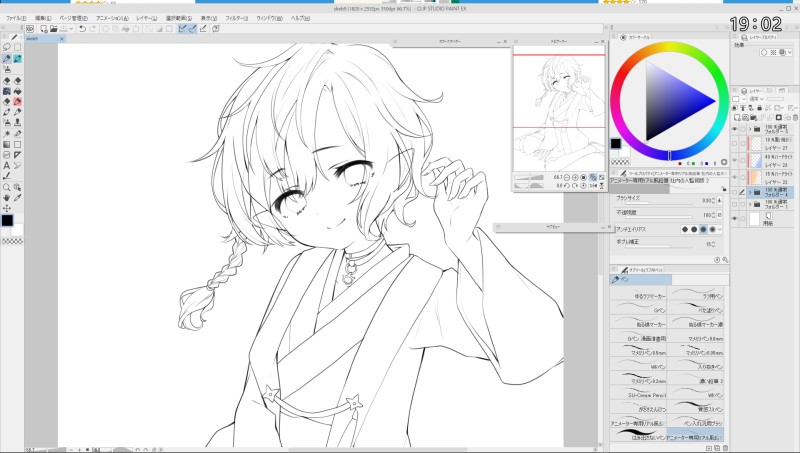This screenshot has width=800, height=453.
Task: Select the Rectangle marquee tool
Action: pos(17,47)
